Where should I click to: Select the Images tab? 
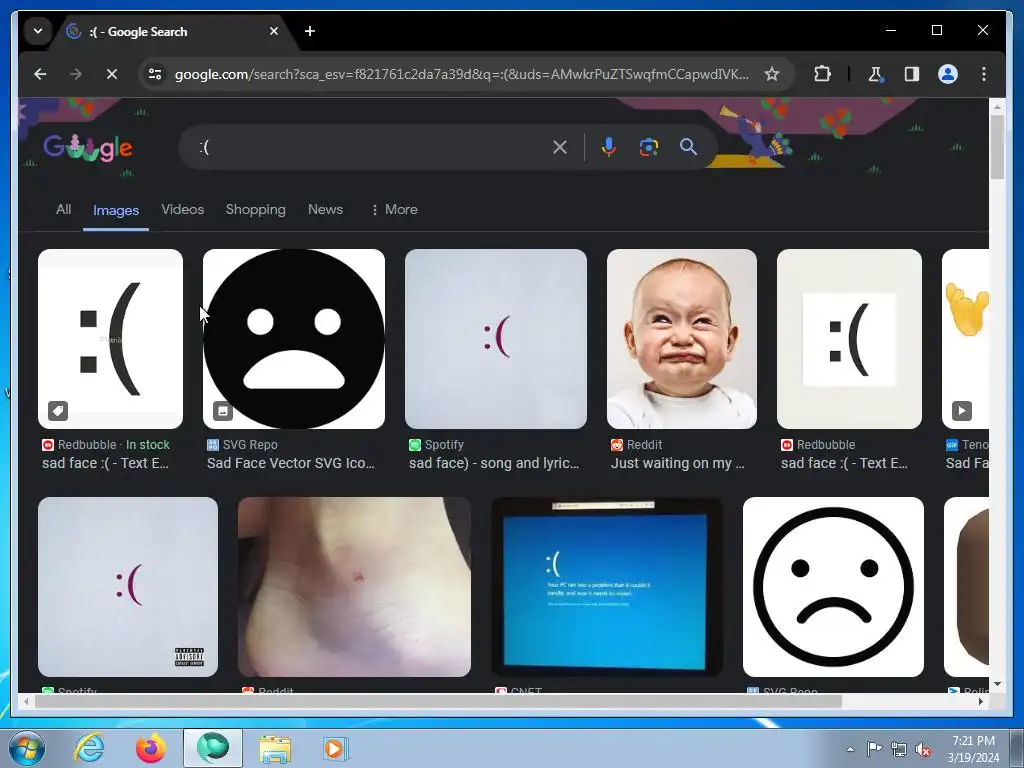point(116,210)
